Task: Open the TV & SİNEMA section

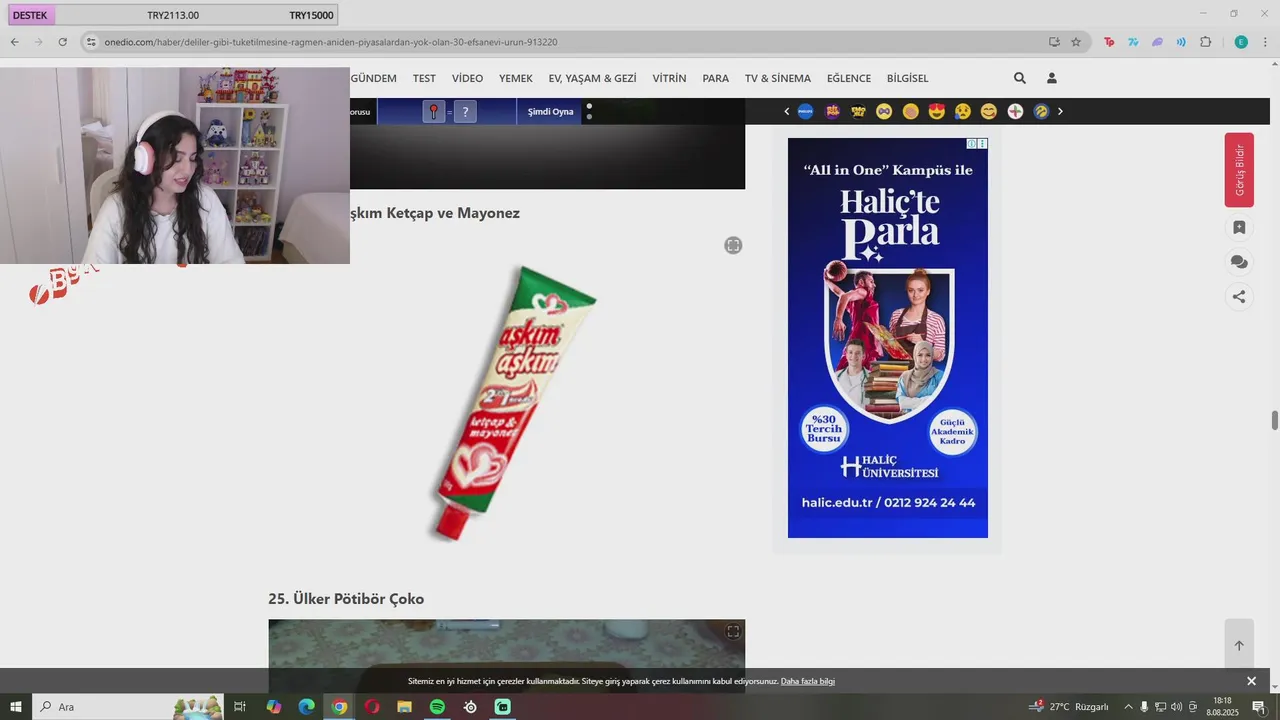Action: 778,78
